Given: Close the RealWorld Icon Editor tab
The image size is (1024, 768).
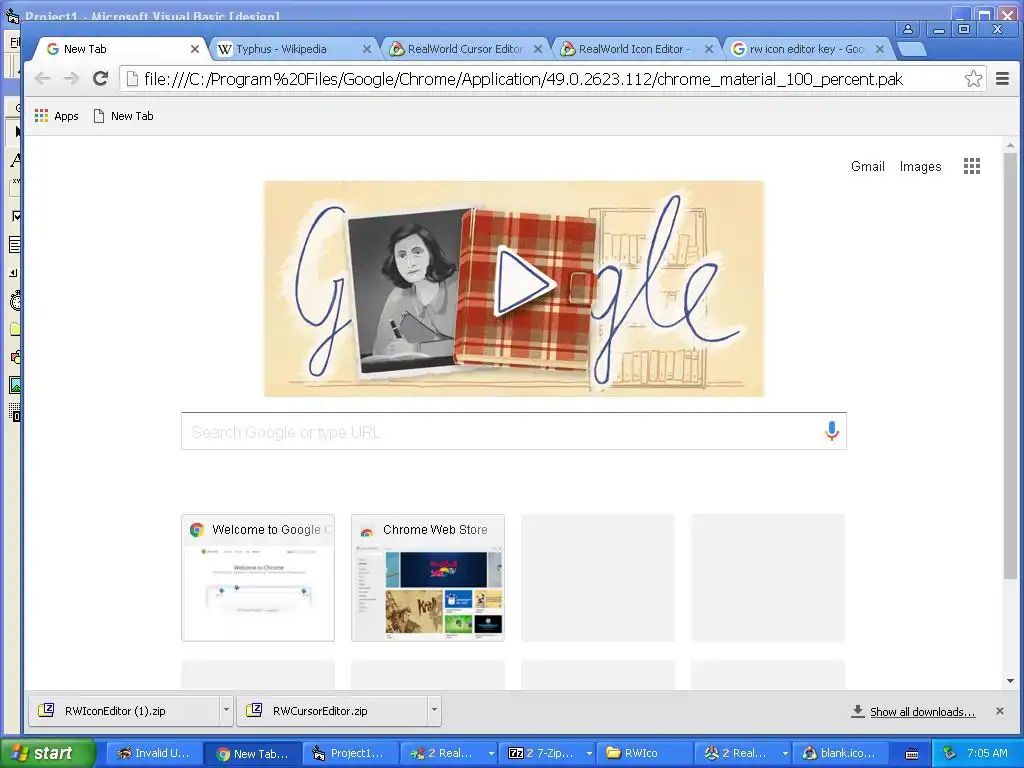Looking at the screenshot, I should point(709,49).
